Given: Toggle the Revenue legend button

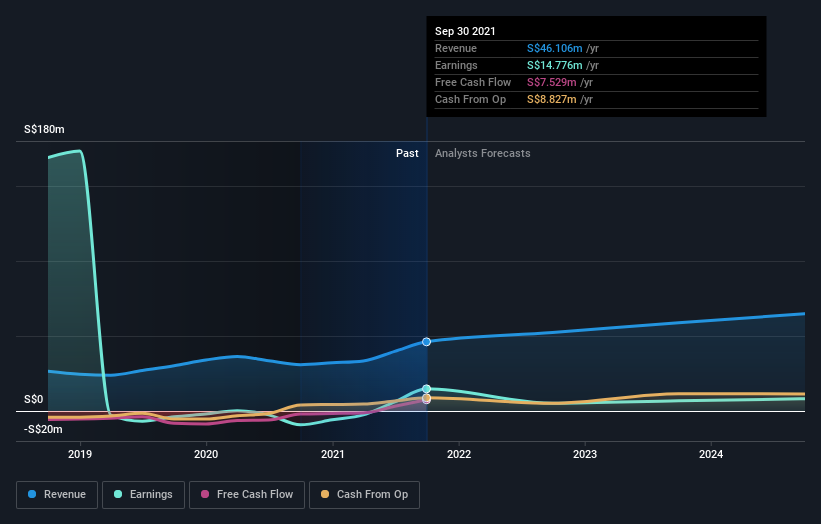Looking at the screenshot, I should pos(57,495).
